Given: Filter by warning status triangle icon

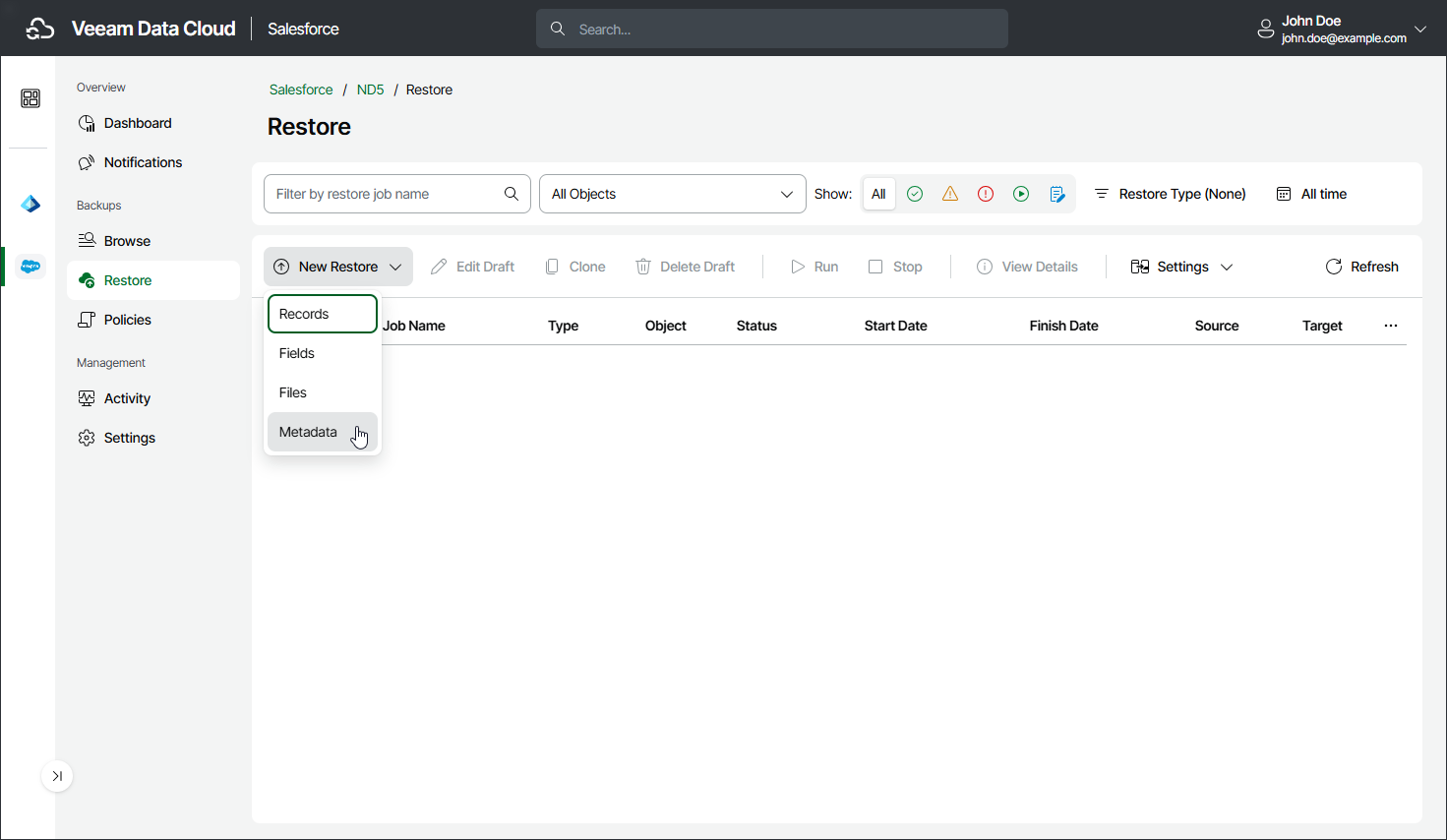Looking at the screenshot, I should click(950, 194).
